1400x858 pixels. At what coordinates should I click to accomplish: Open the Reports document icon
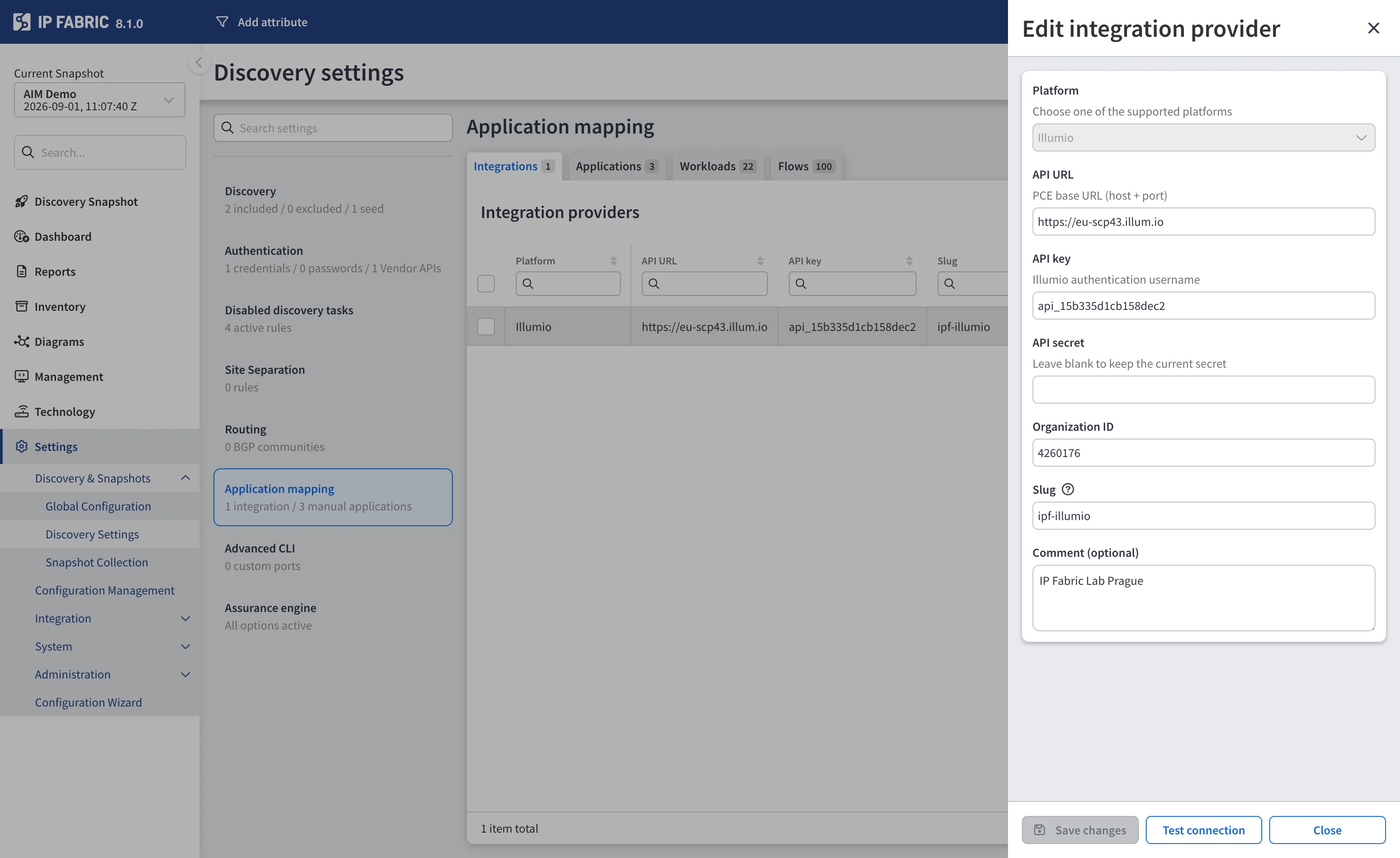click(x=21, y=271)
